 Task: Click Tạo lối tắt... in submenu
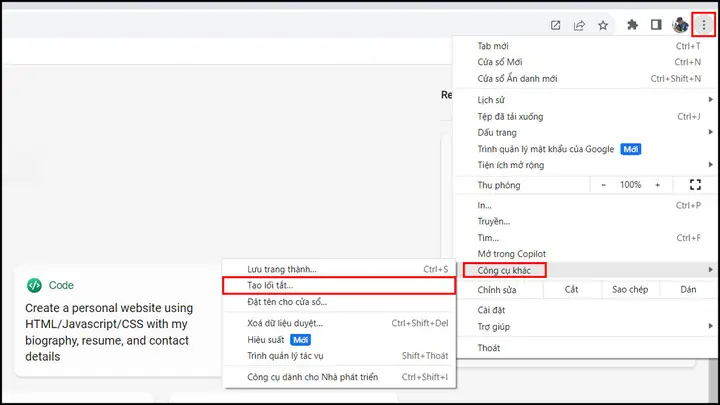coord(339,285)
